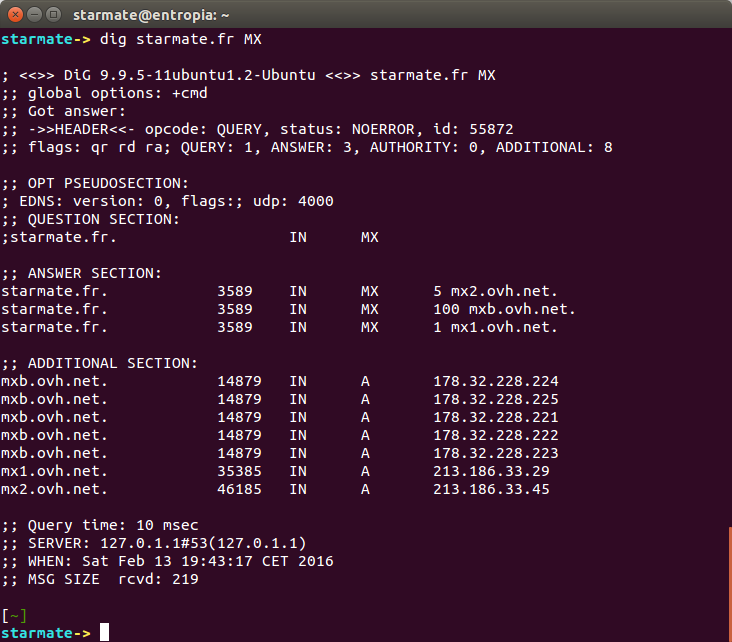Maximize the terminal window
Screen dimensions: 732x642
point(52,13)
